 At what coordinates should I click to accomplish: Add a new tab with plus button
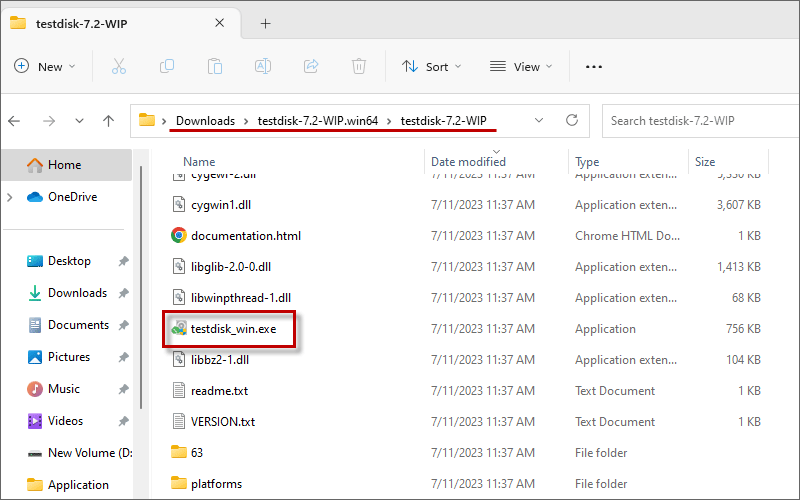click(265, 23)
